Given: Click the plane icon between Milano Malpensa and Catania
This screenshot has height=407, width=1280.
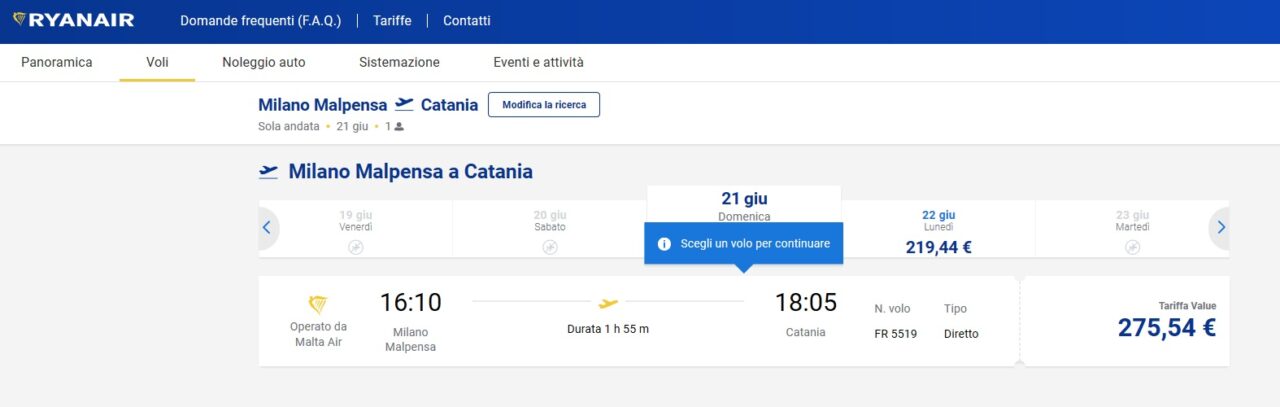Looking at the screenshot, I should pos(404,104).
